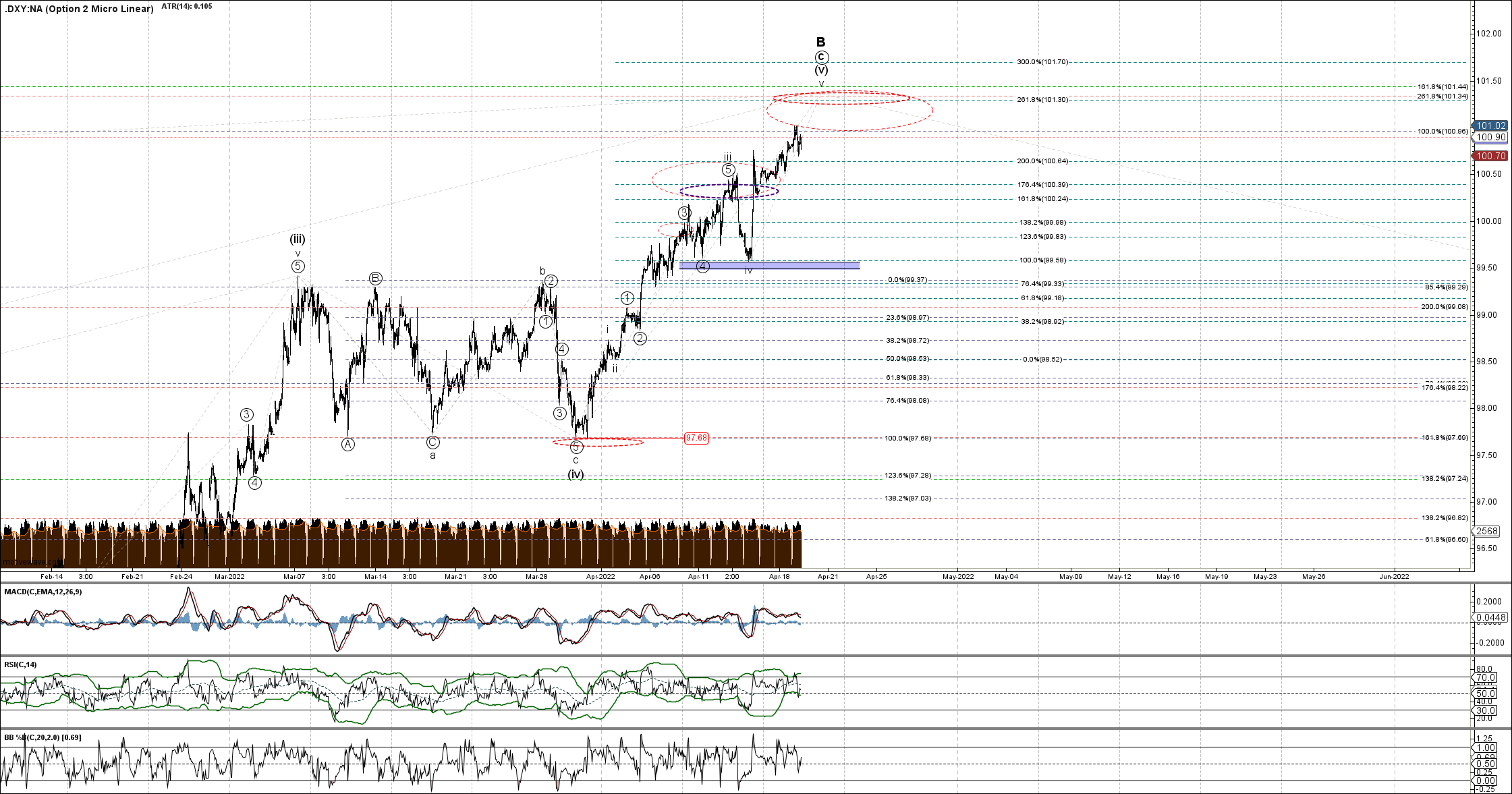This screenshot has width=1512, height=794.
Task: Select the 300.0%(101.70) Fibonacci level label
Action: pos(1042,62)
